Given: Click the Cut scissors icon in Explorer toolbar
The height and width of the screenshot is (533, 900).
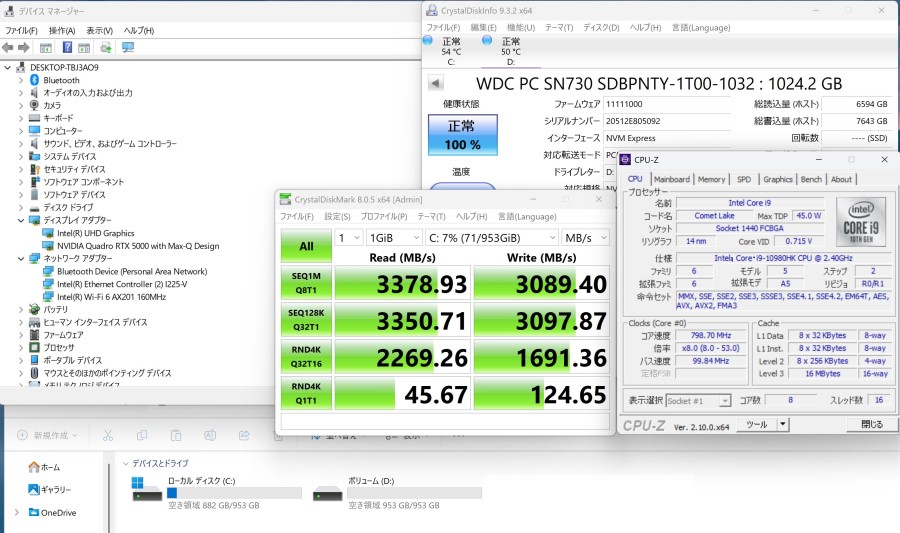Looking at the screenshot, I should tap(108, 435).
